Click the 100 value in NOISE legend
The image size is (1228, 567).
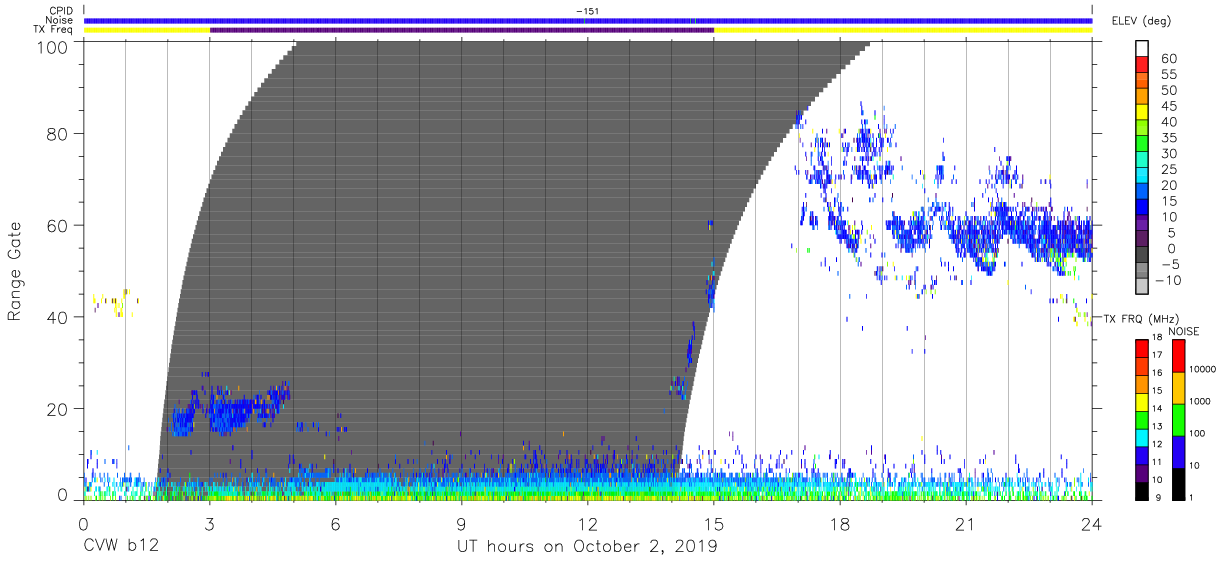click(x=1196, y=433)
